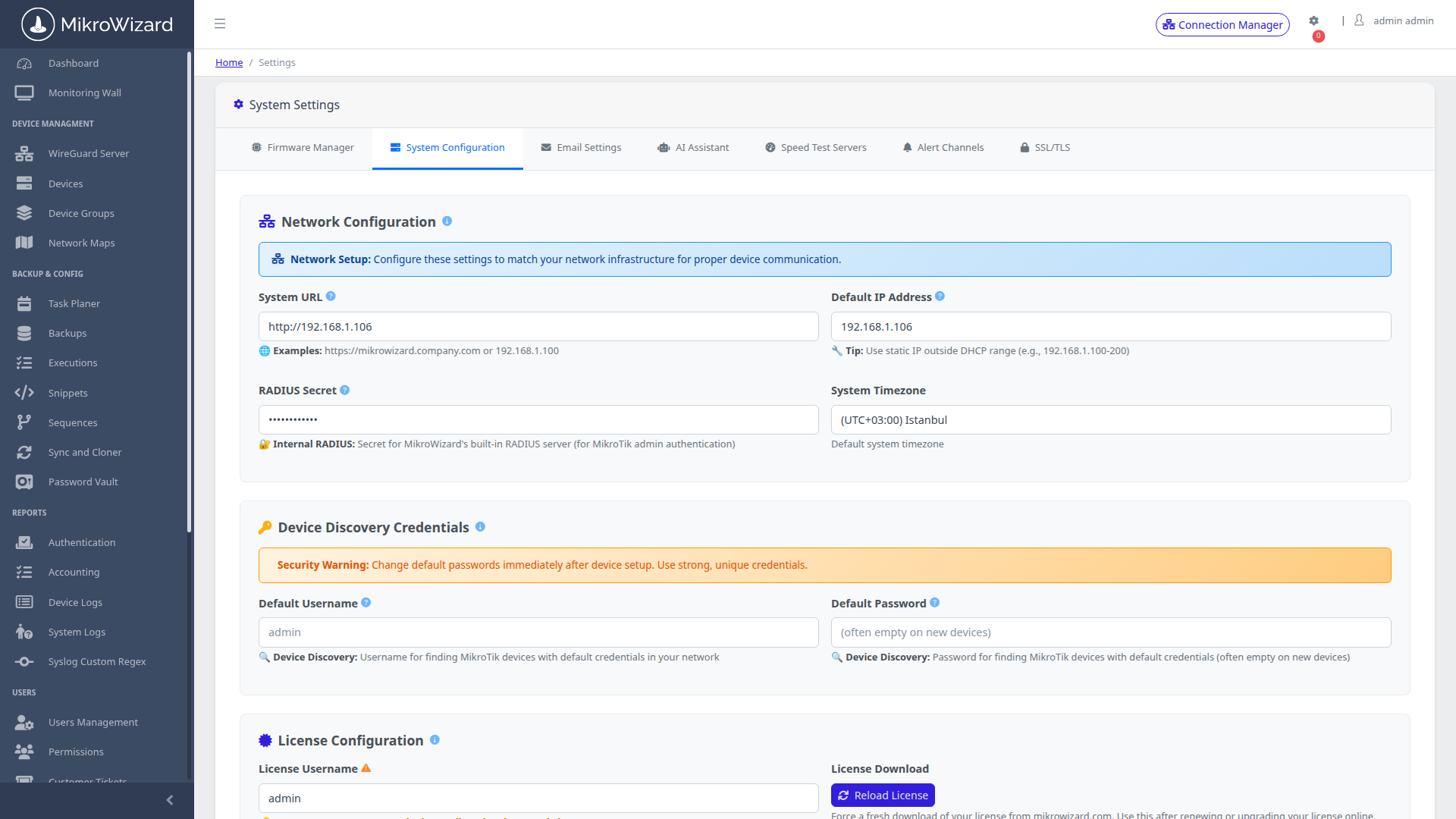Click the Default Username help icon
The height and width of the screenshot is (819, 1456).
pos(366,603)
